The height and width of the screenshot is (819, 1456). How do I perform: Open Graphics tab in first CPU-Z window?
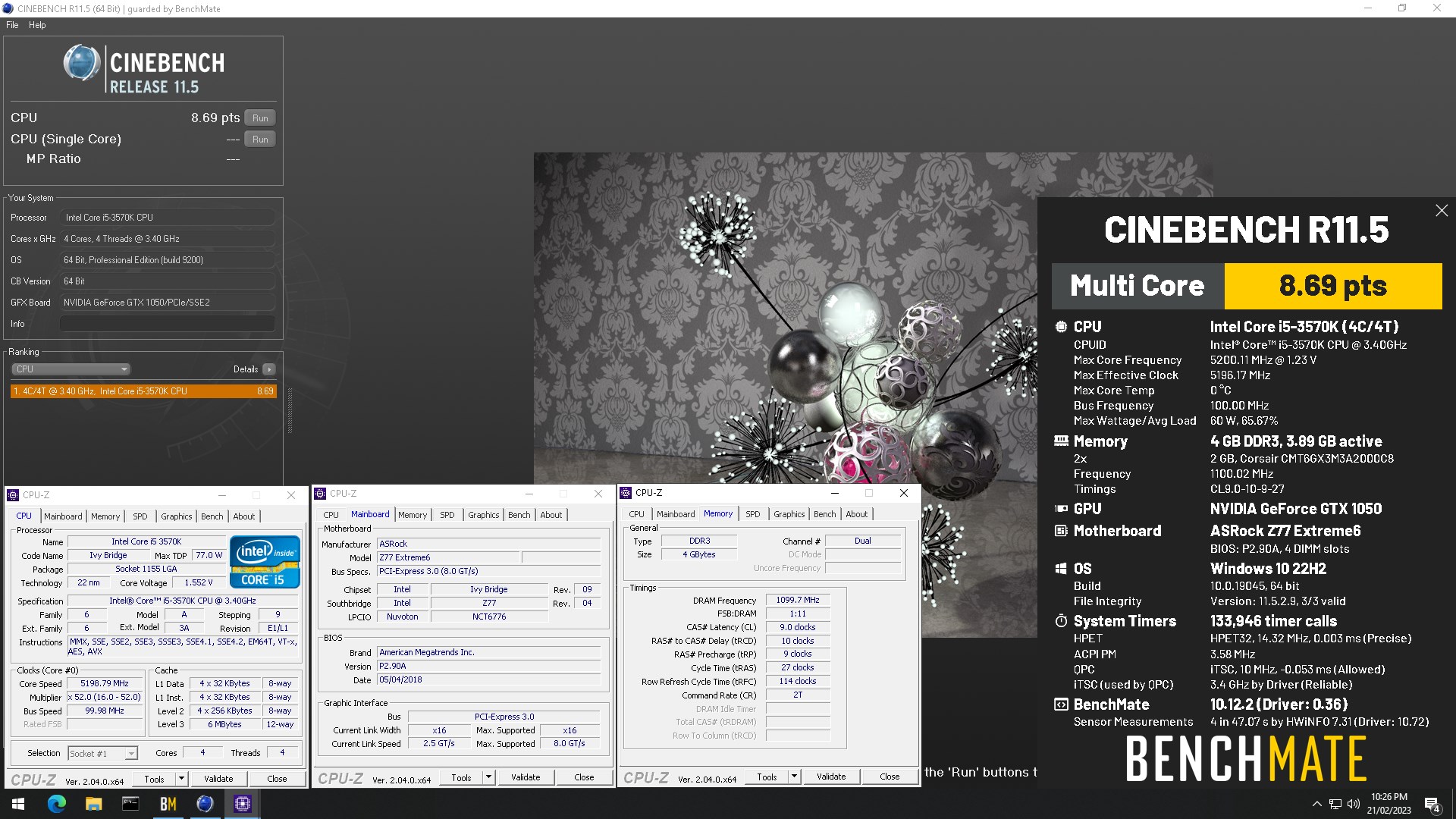tap(177, 516)
